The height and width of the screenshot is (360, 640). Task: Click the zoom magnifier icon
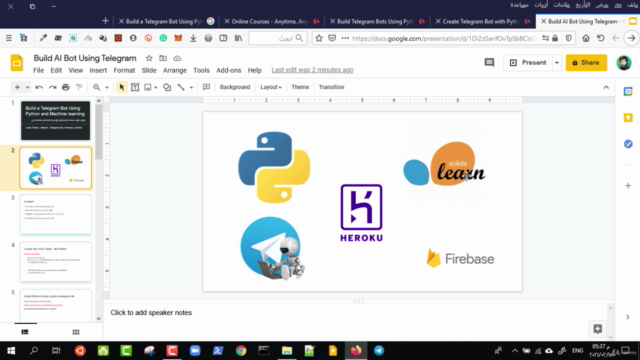tap(96, 87)
